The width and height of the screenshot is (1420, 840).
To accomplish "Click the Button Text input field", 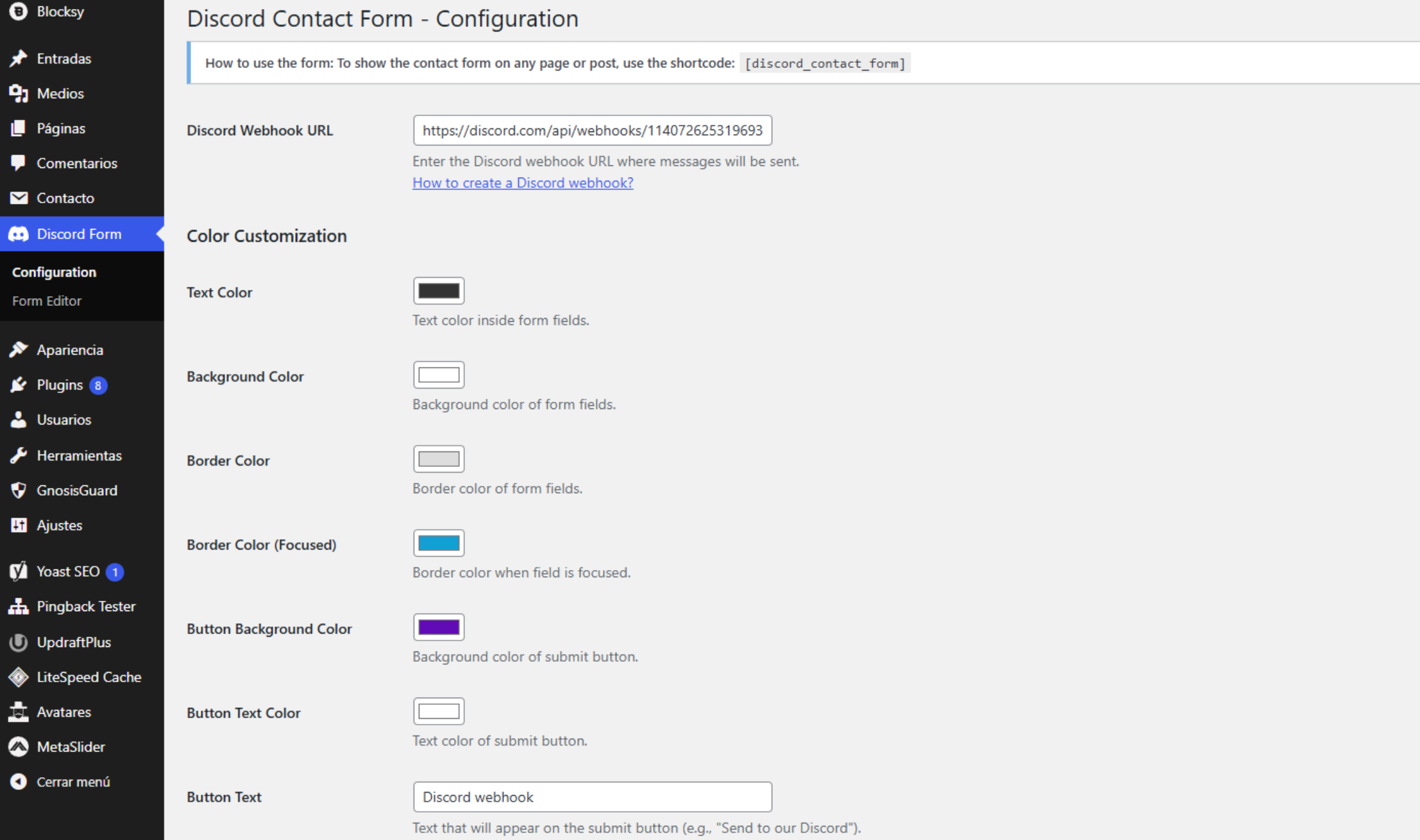I will [593, 797].
